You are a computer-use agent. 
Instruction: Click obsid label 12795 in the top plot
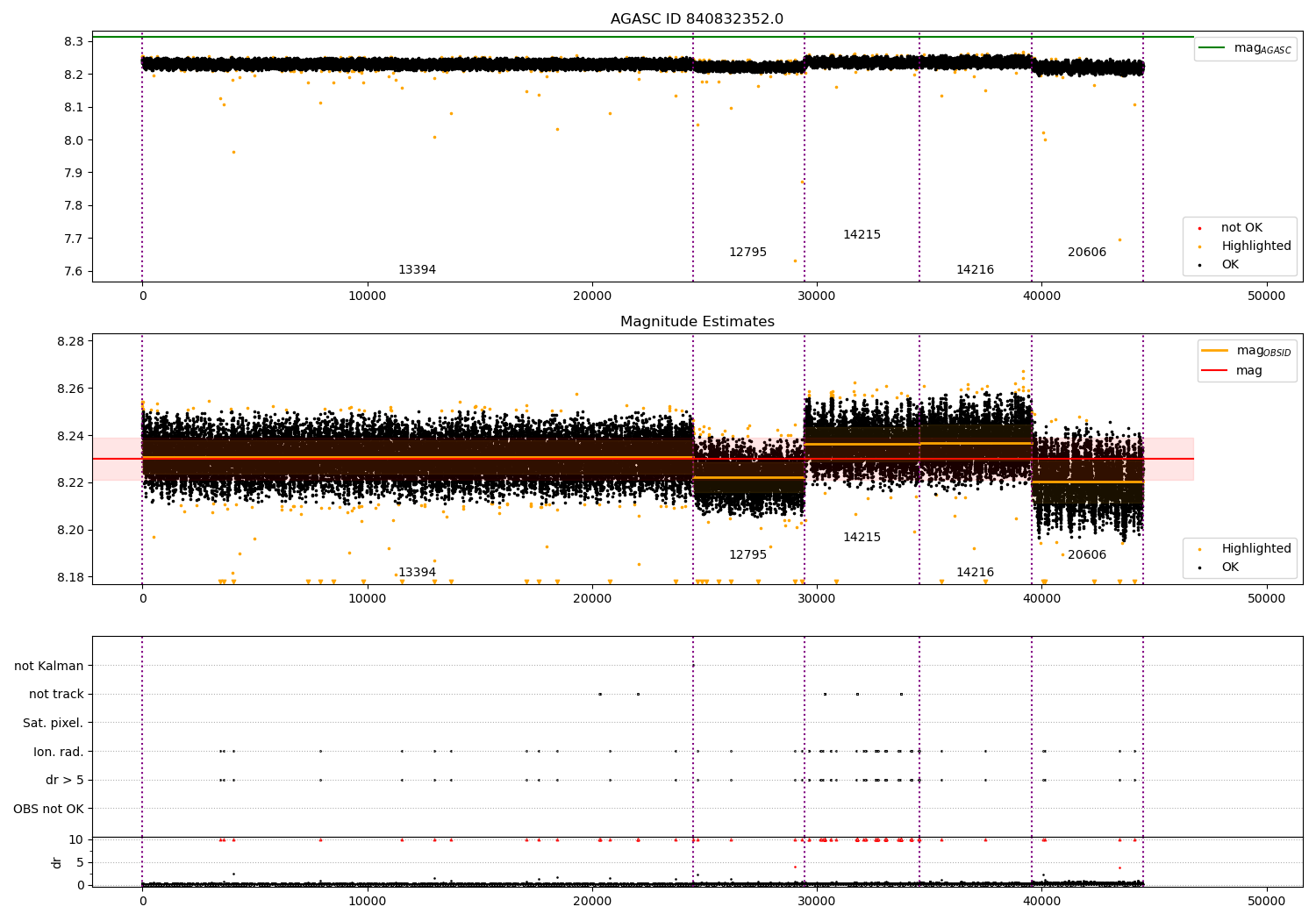[x=747, y=253]
